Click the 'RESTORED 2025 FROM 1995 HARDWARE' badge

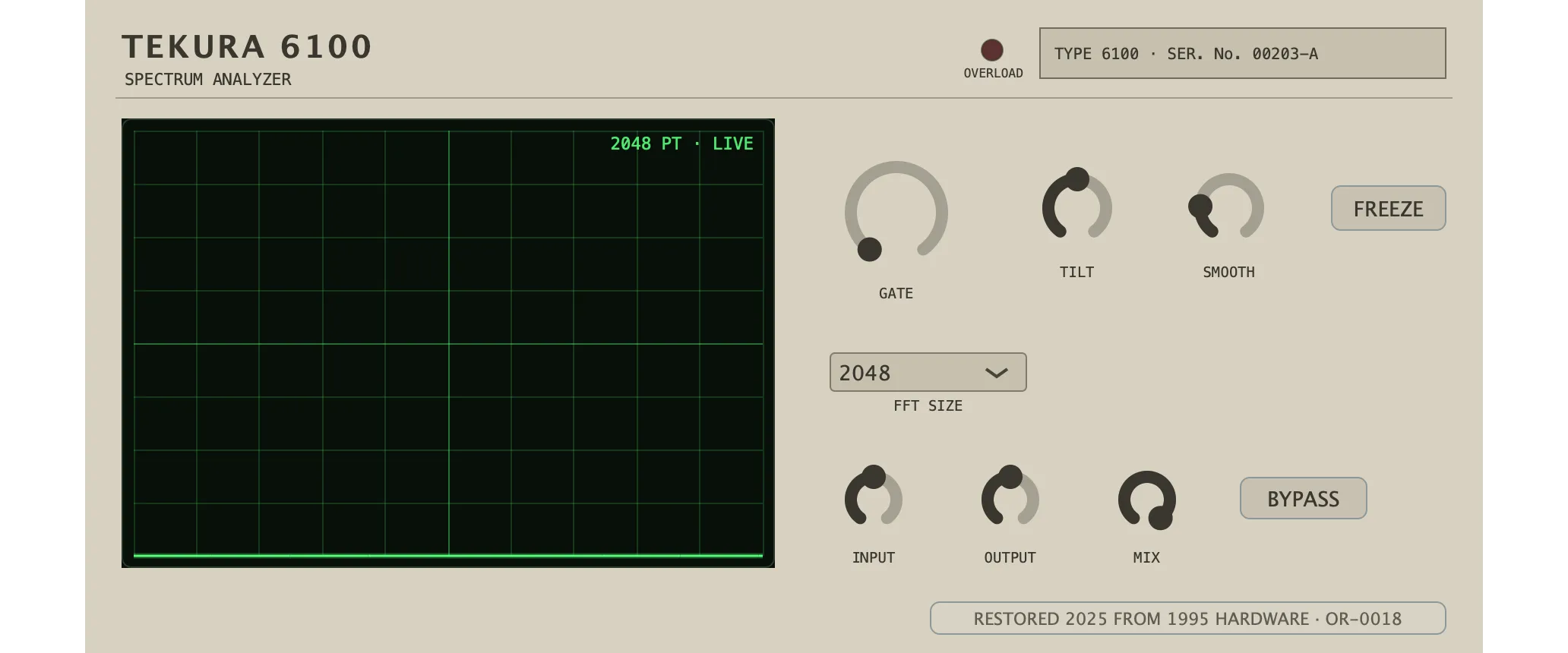(1187, 618)
